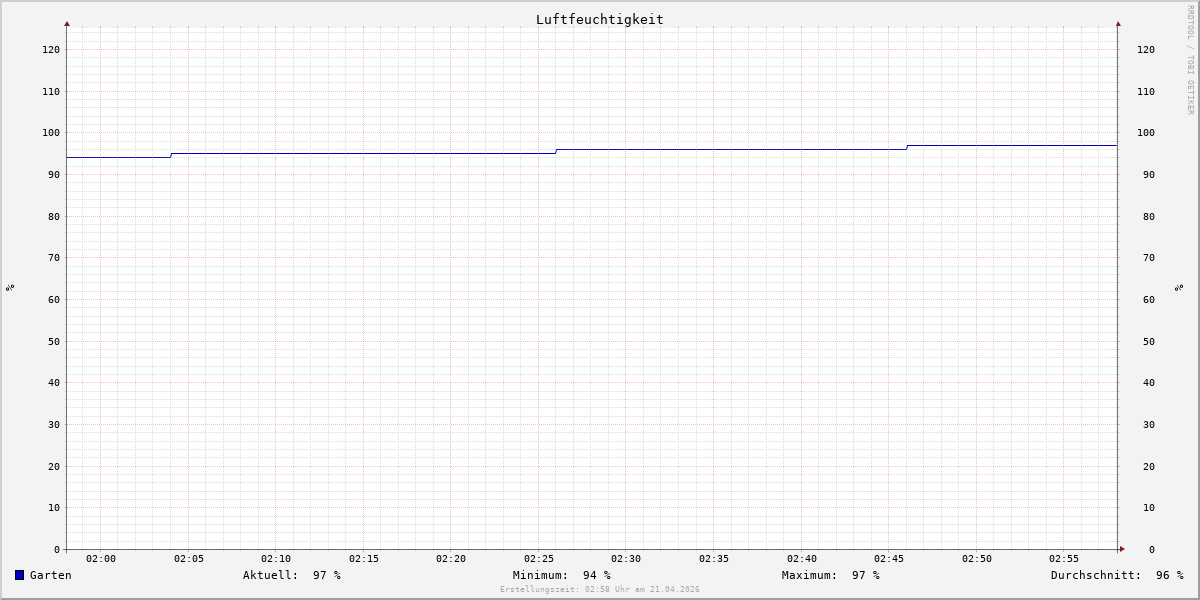
Task: Click the left axis % unit label
Action: point(10,287)
